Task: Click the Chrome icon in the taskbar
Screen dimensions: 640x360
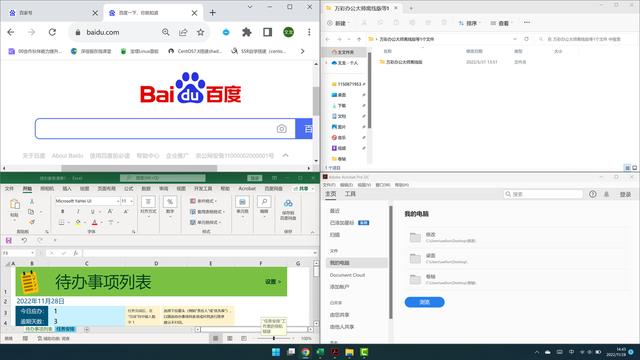Action: tap(305, 352)
